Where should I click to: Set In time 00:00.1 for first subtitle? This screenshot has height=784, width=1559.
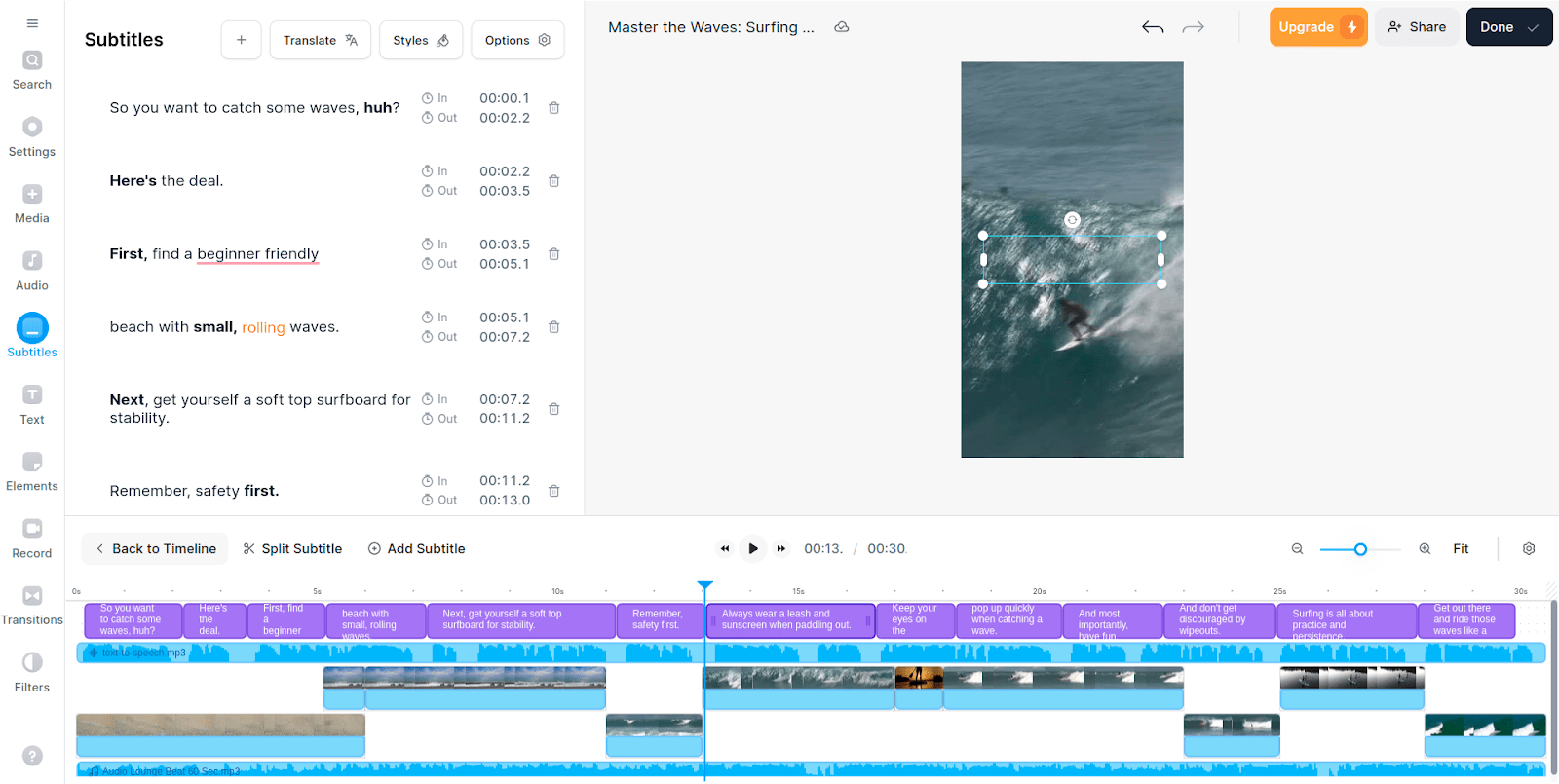point(505,98)
